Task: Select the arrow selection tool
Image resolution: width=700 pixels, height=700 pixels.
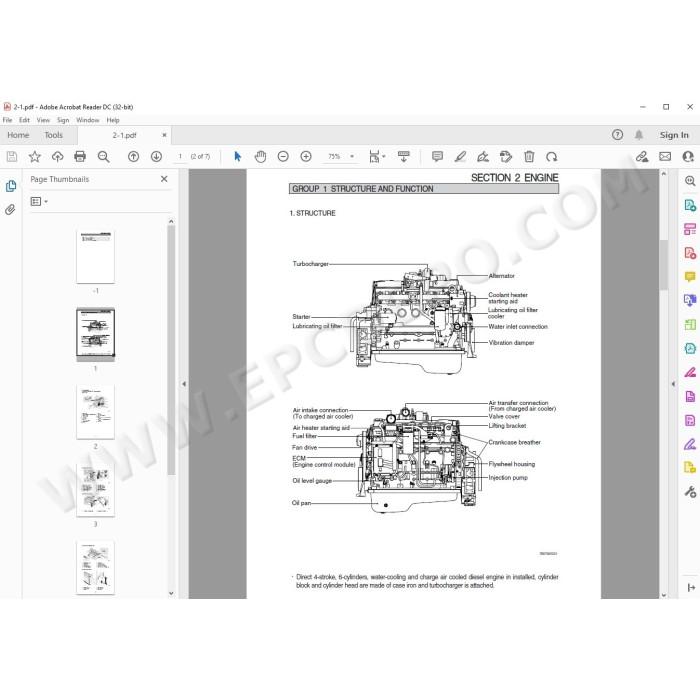Action: (x=238, y=157)
